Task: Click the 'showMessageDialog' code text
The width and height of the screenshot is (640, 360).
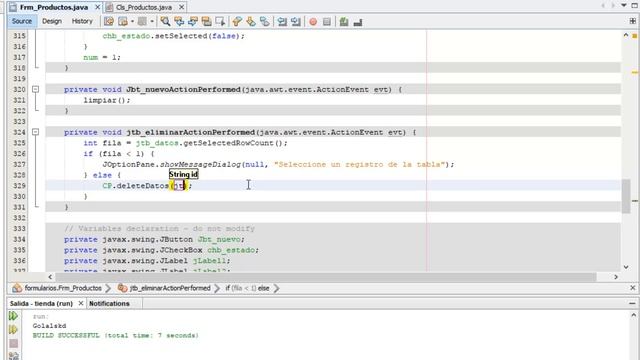Action: (200, 164)
